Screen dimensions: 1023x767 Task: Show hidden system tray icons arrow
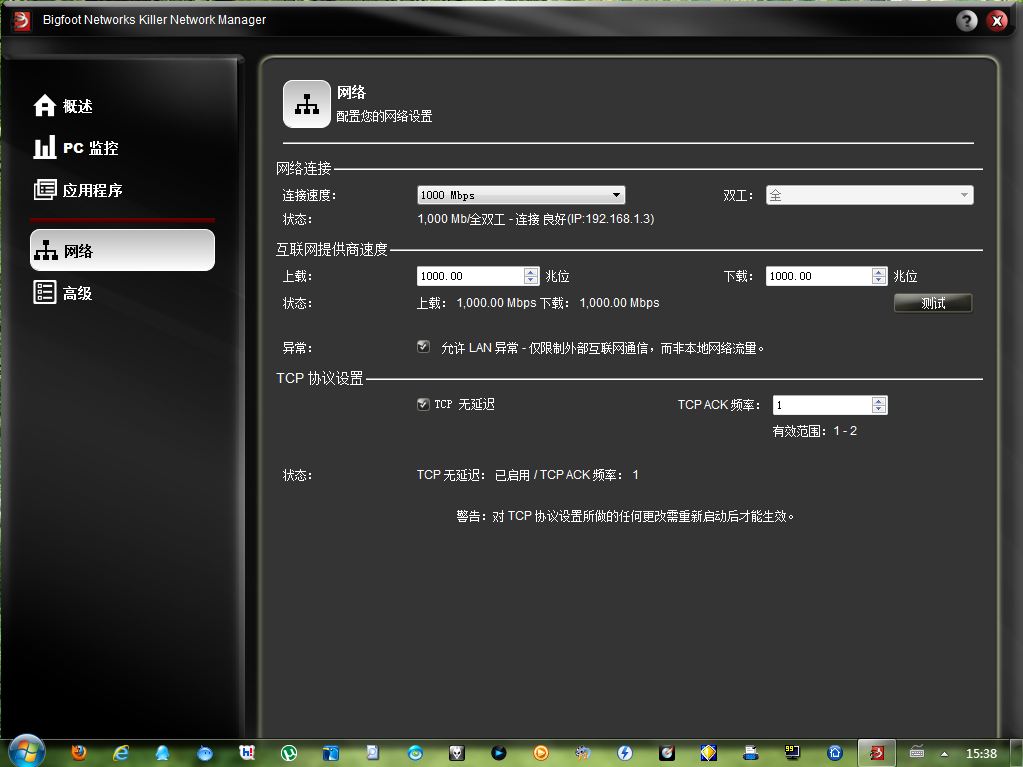(944, 754)
